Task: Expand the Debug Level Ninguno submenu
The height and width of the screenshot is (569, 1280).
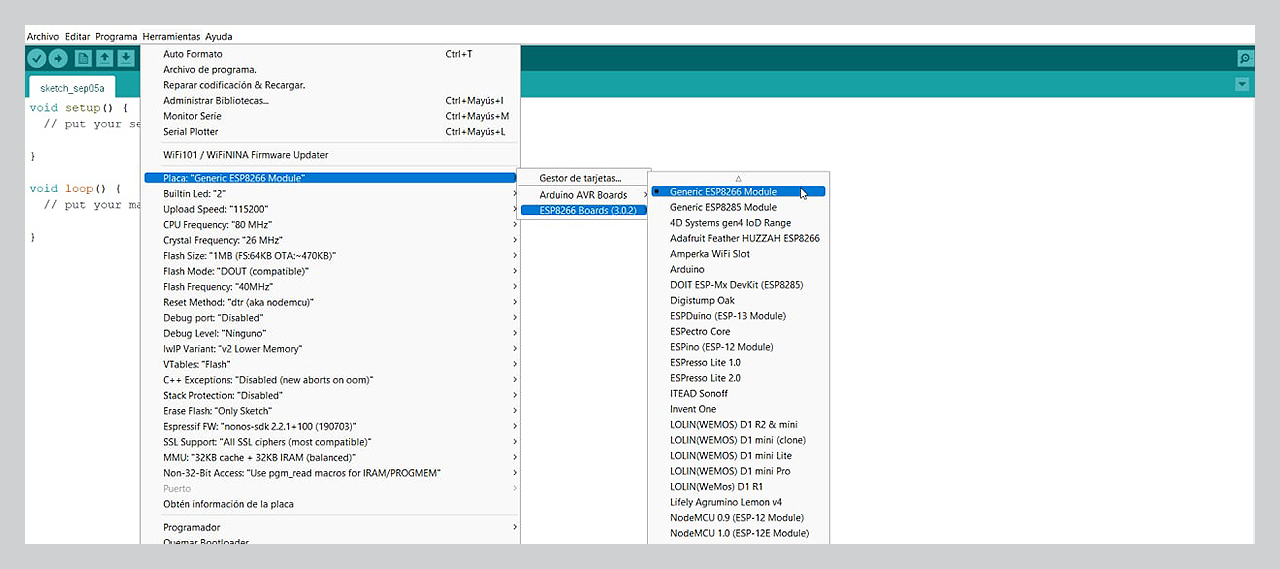Action: click(330, 333)
